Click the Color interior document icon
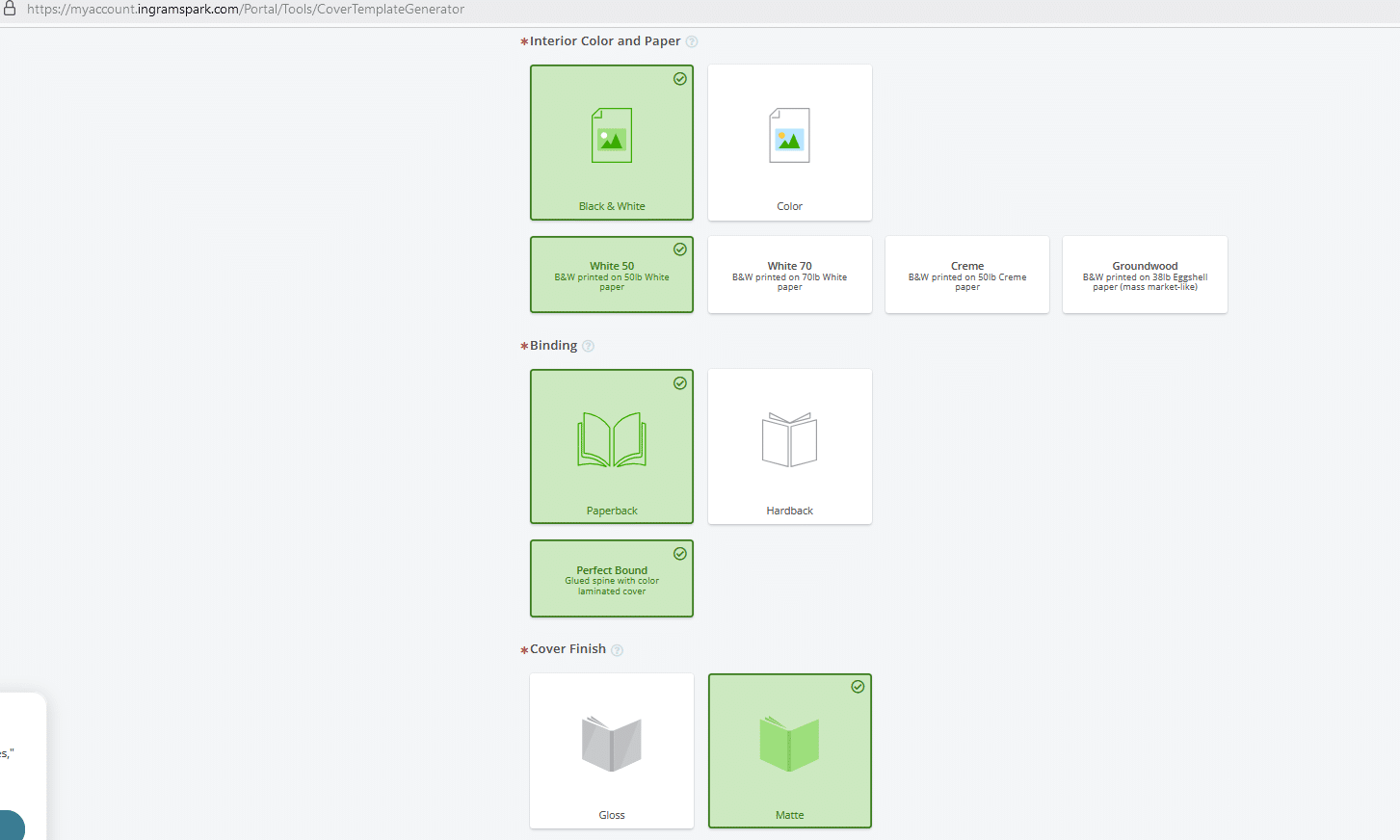 (789, 135)
